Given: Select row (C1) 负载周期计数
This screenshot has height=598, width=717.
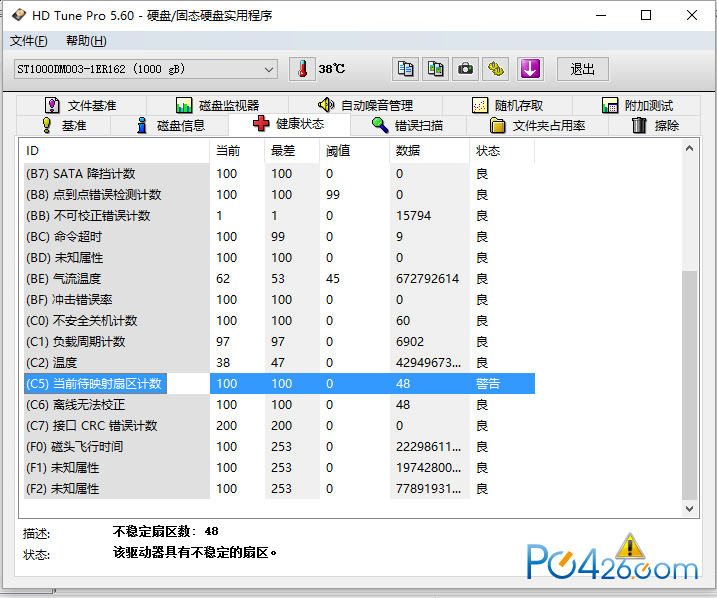Looking at the screenshot, I should coord(279,342).
